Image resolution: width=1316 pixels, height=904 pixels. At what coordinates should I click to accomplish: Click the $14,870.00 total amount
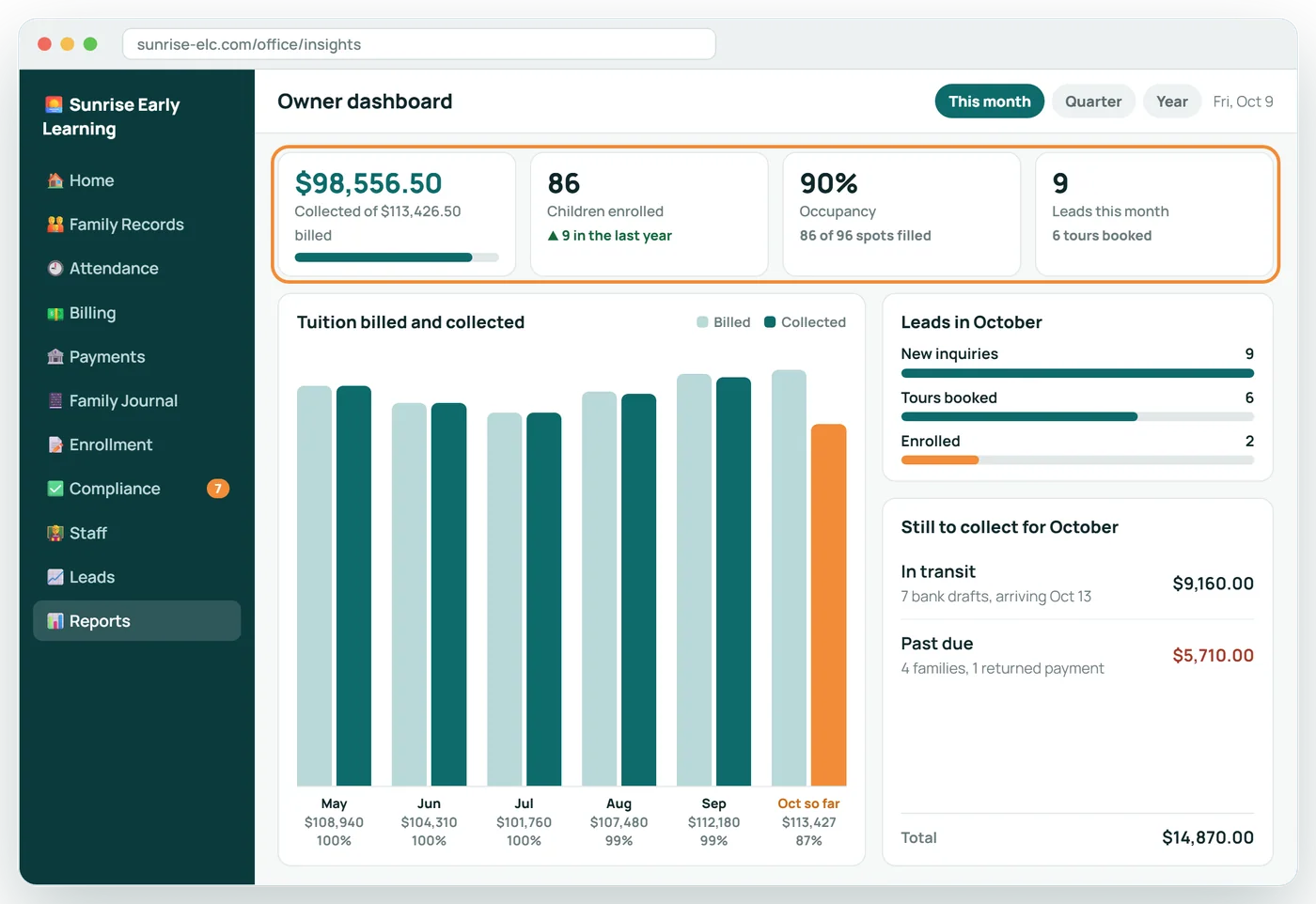coord(1208,837)
